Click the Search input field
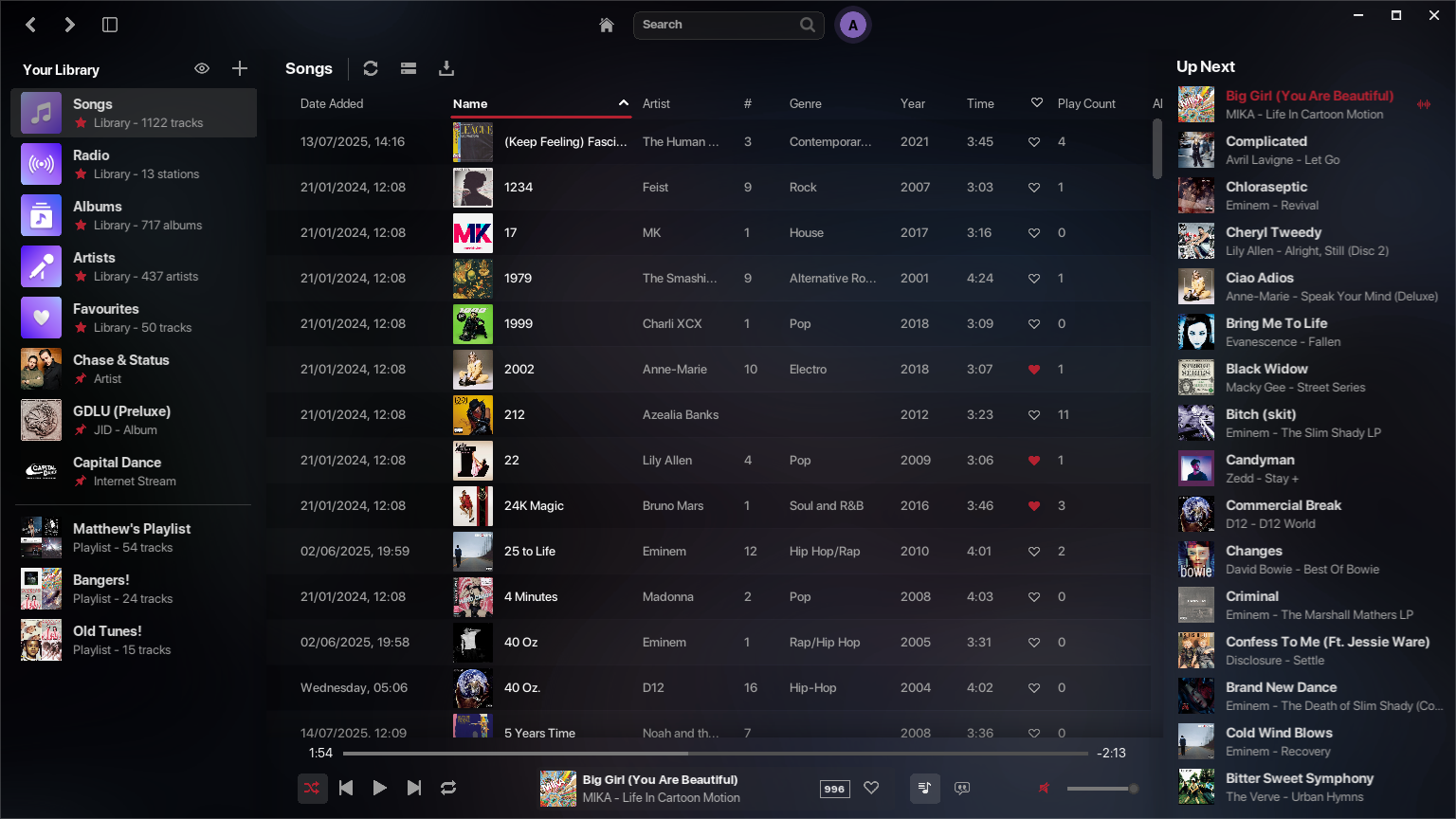The width and height of the screenshot is (1456, 819). [x=728, y=25]
